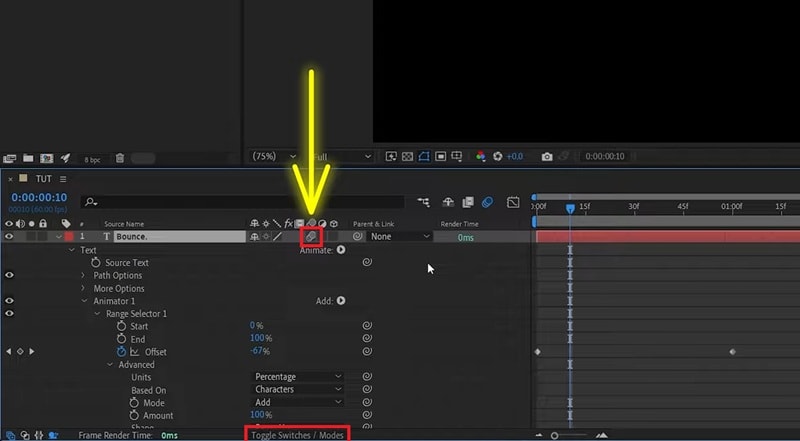The width and height of the screenshot is (800, 441).
Task: Open the 75% magnification dropdown
Action: (x=274, y=157)
